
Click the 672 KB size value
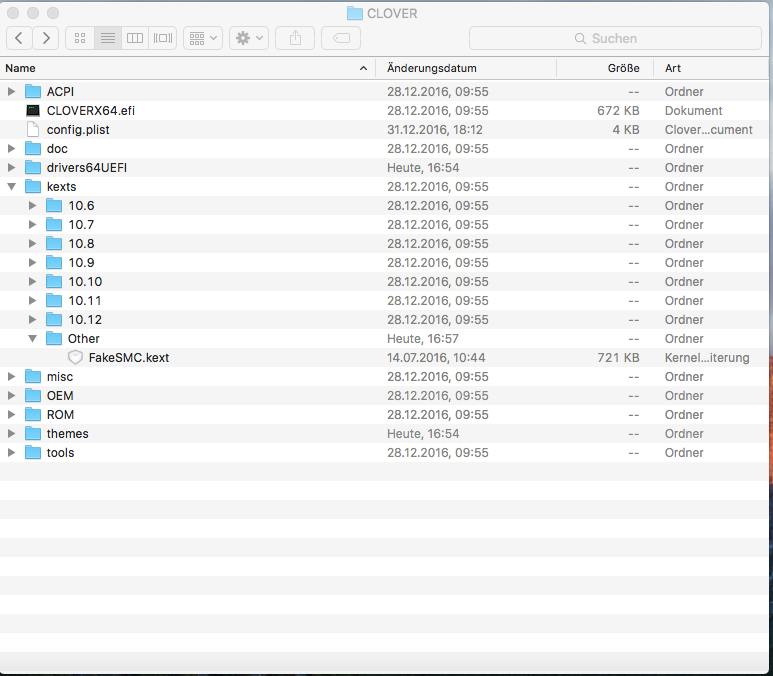(x=618, y=110)
